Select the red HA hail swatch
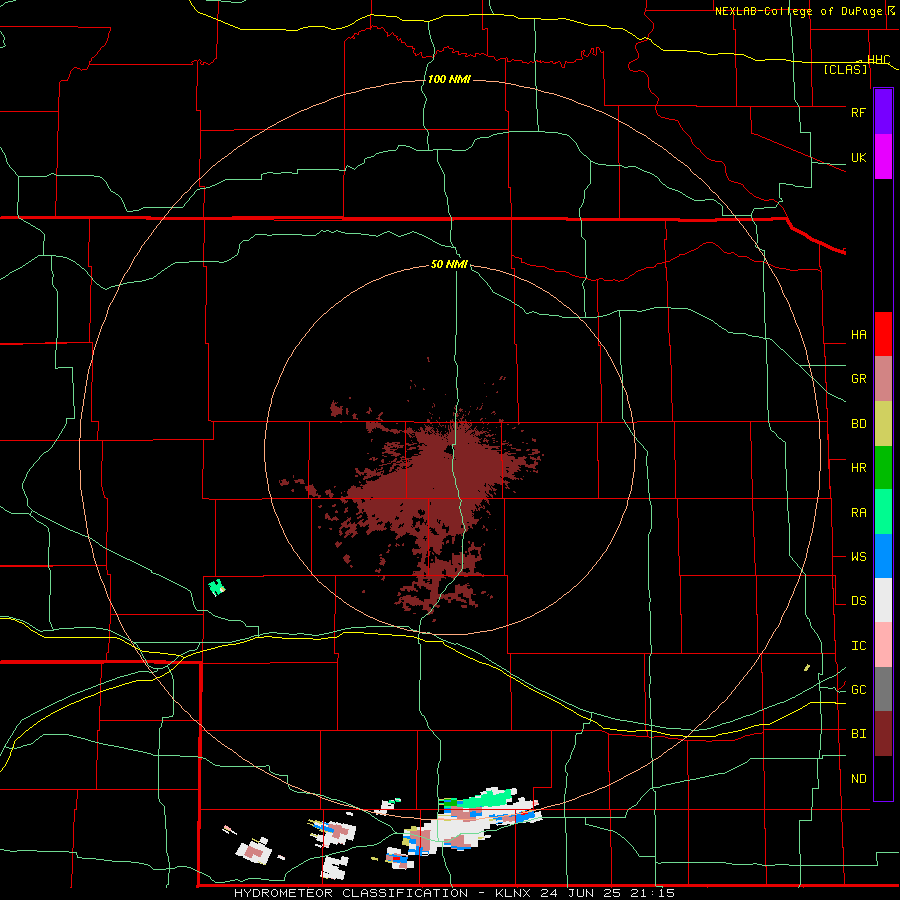The height and width of the screenshot is (900, 900). click(x=883, y=334)
